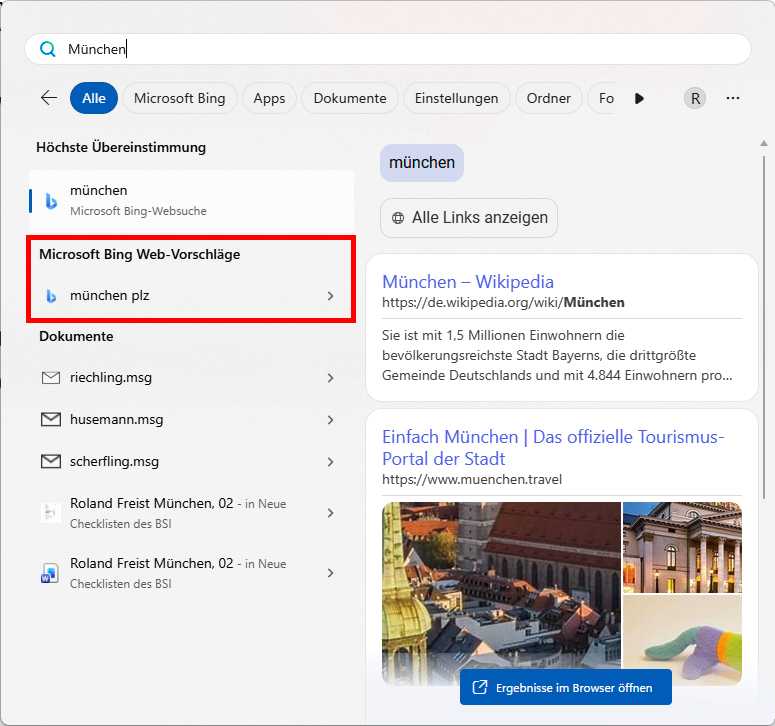The image size is (775, 726).
Task: Open scherfling.msg document
Action: [192, 462]
